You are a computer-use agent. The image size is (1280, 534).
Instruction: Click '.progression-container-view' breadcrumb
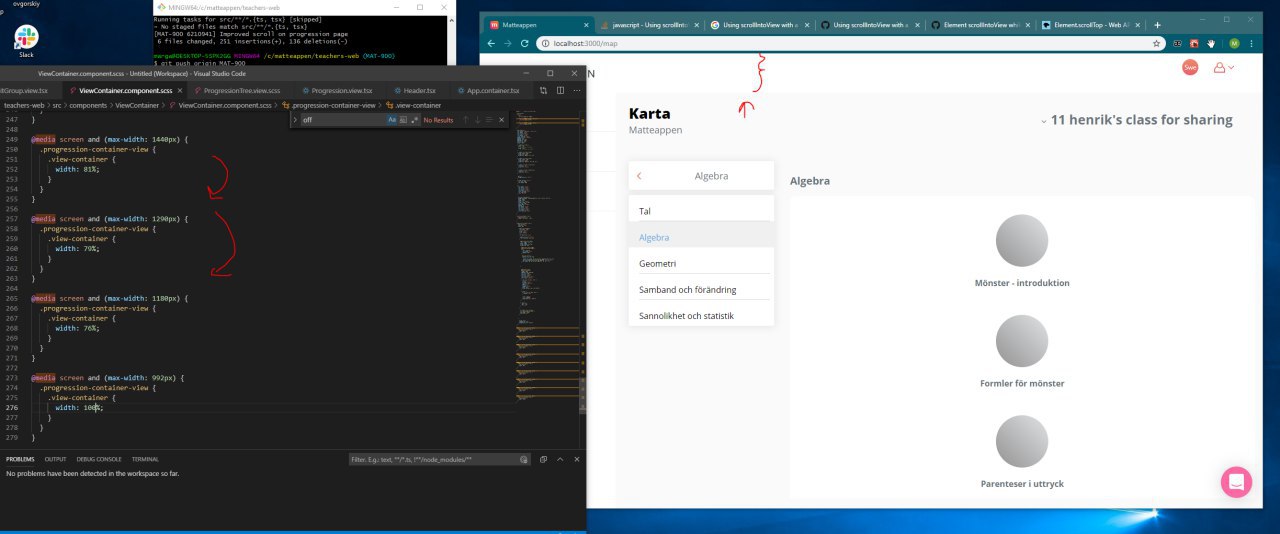pyautogui.click(x=332, y=104)
